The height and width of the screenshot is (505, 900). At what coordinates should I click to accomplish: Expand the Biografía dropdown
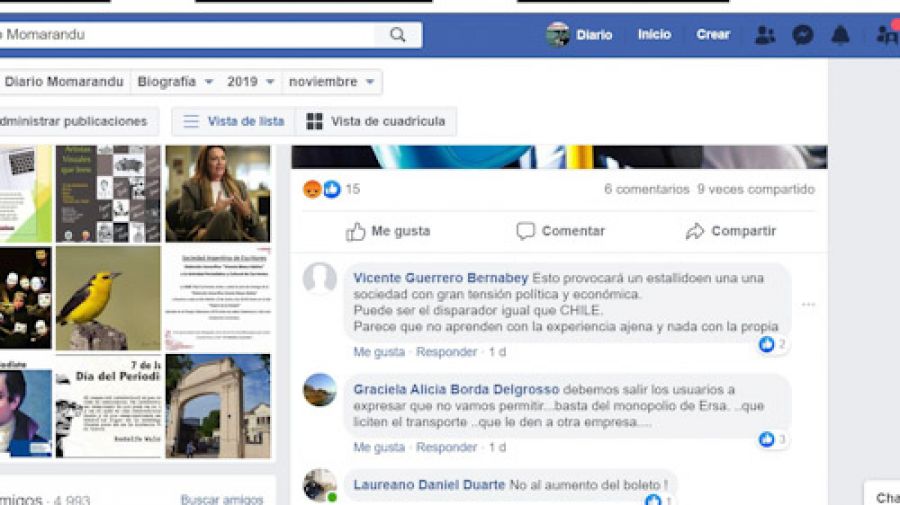tap(176, 82)
